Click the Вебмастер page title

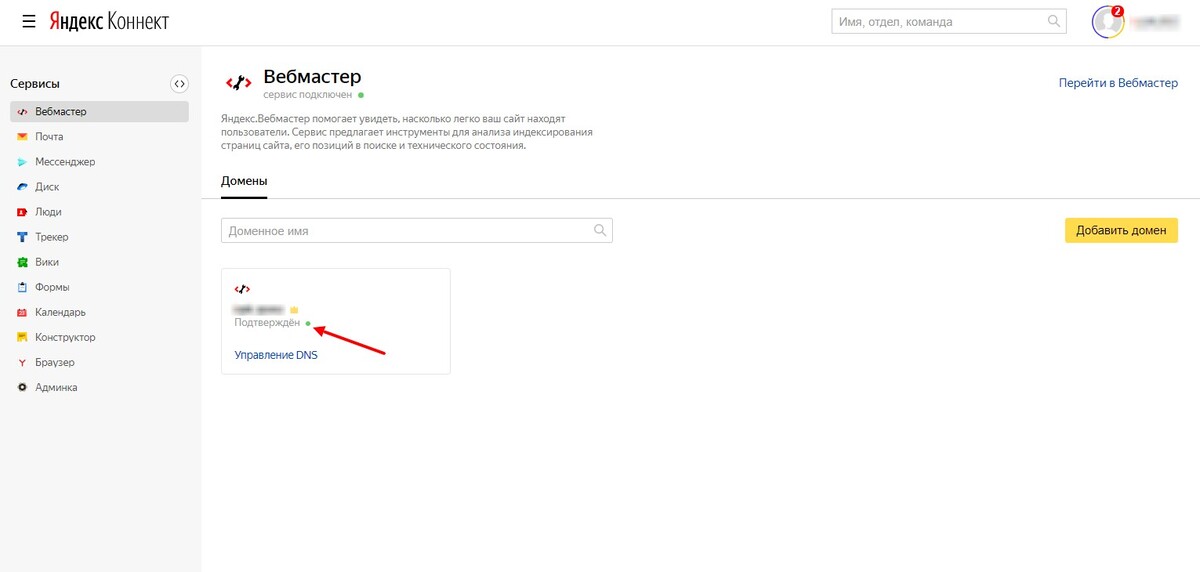pos(312,76)
